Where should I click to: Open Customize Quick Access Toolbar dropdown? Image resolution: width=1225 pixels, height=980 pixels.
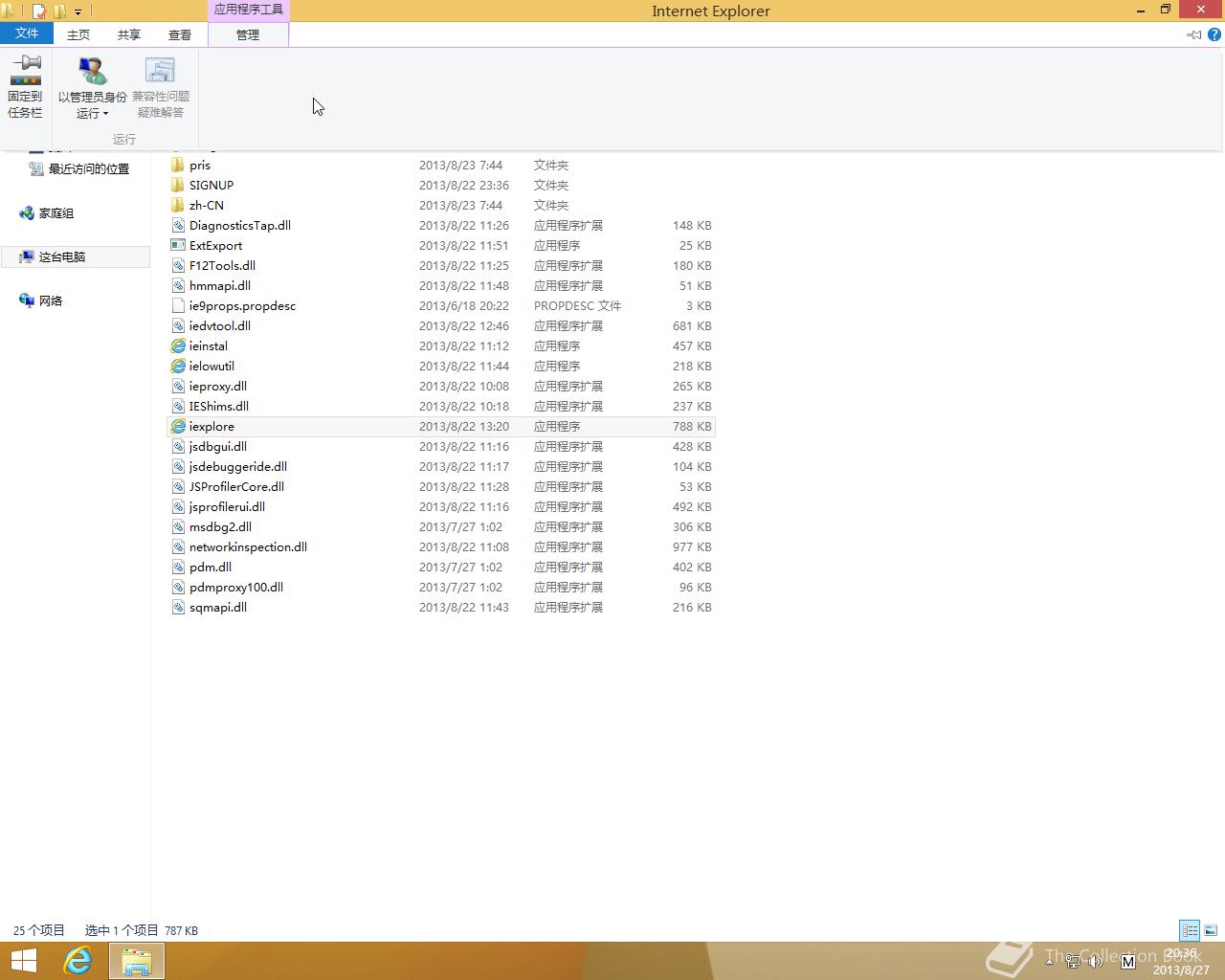coord(78,12)
